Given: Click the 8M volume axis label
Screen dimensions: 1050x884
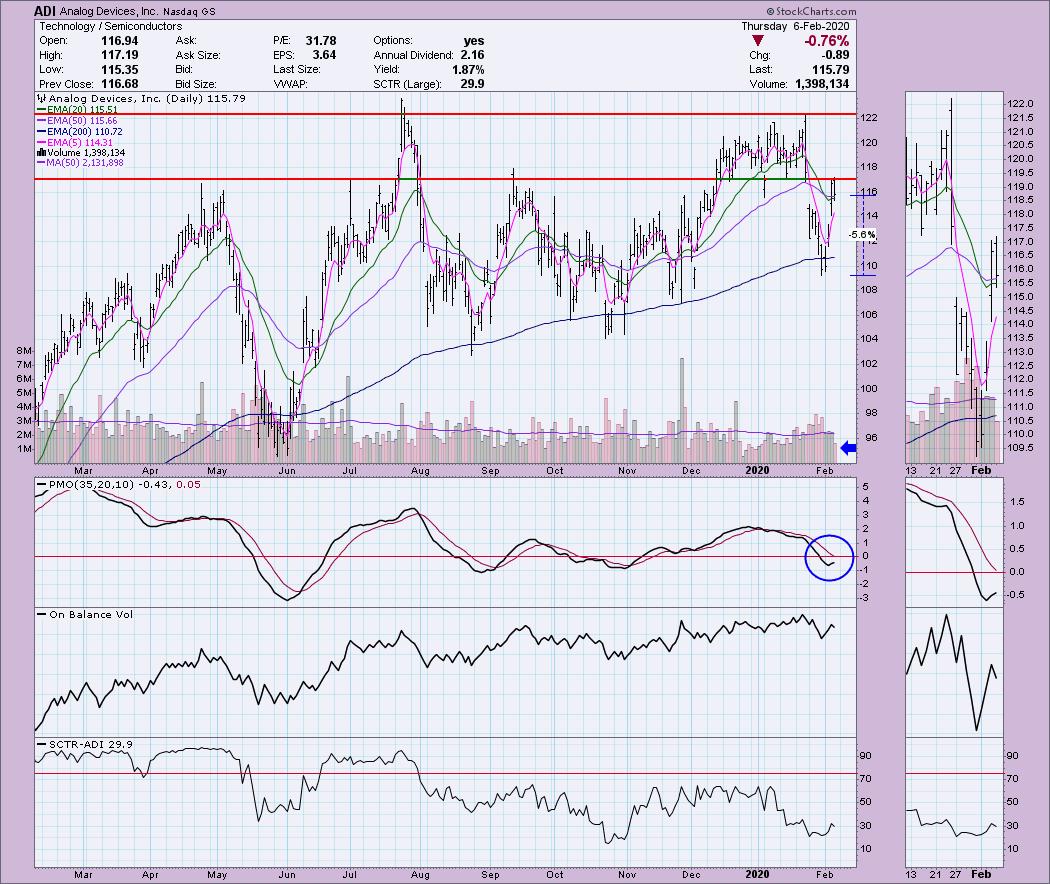Looking at the screenshot, I should 24,350.
